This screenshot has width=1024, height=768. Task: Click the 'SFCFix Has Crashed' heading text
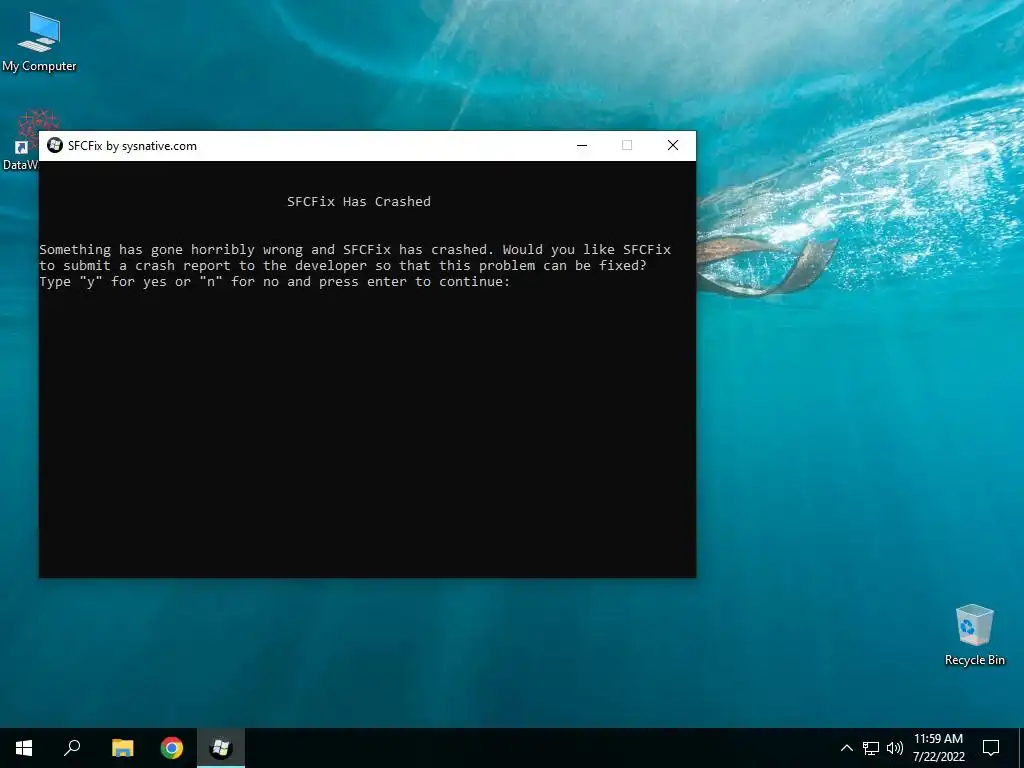(359, 202)
